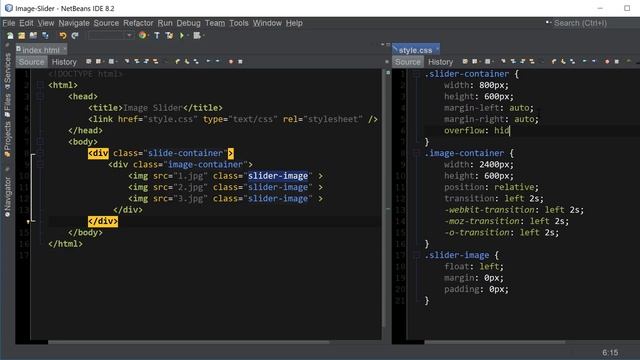Open the File menu
This screenshot has width=640, height=360.
point(9,23)
